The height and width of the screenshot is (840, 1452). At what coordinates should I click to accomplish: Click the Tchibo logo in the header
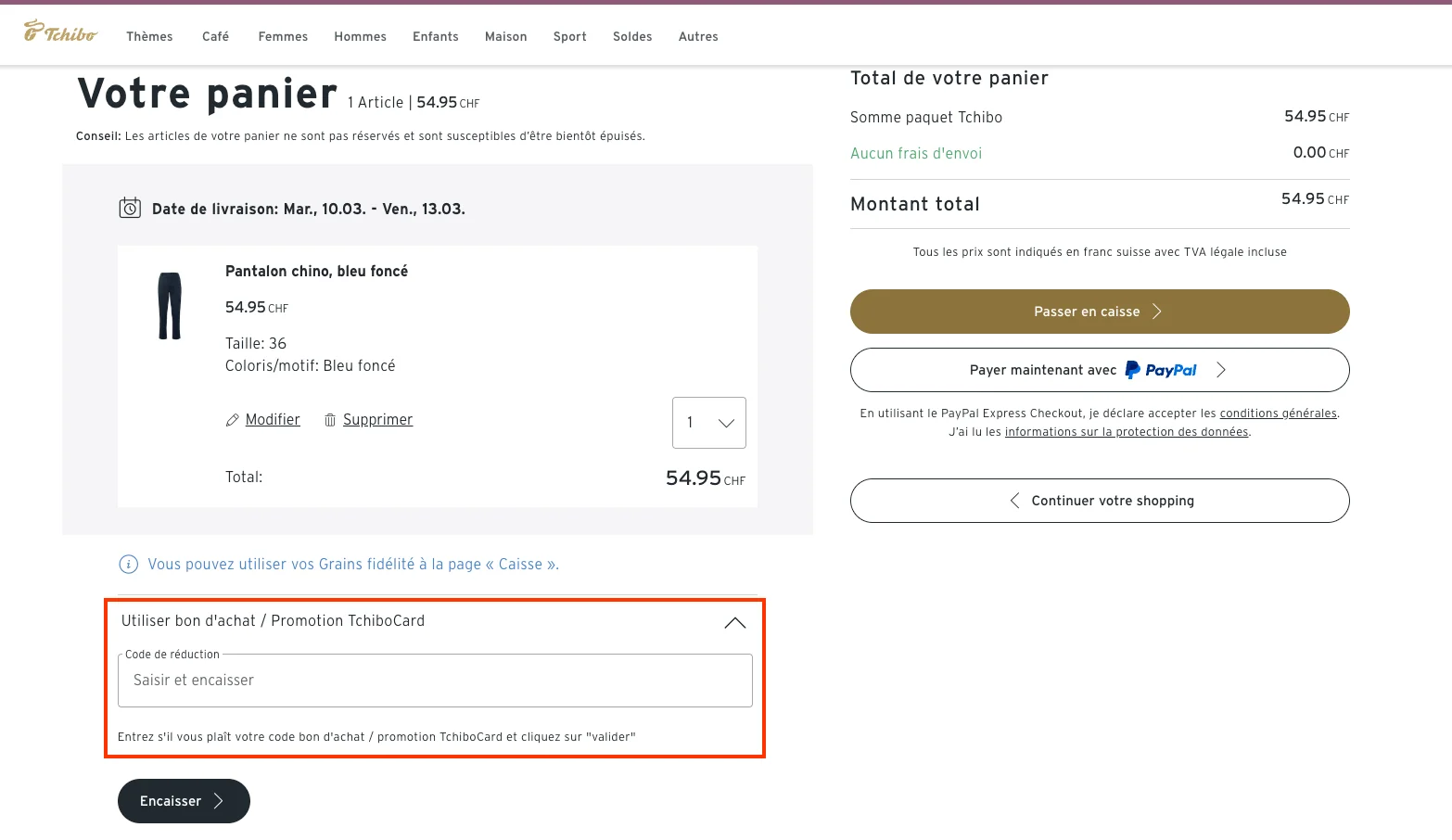pos(59,32)
